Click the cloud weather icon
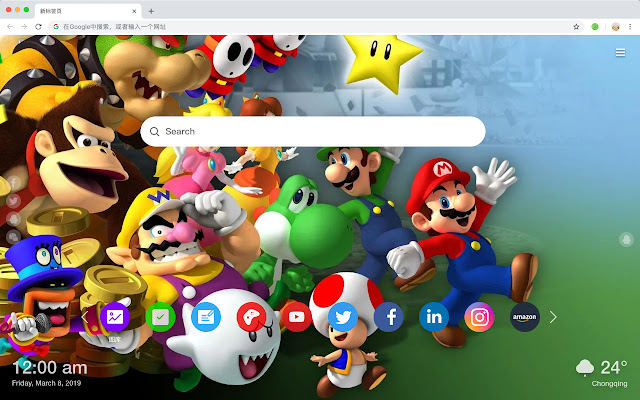This screenshot has width=640, height=400. pyautogui.click(x=585, y=367)
